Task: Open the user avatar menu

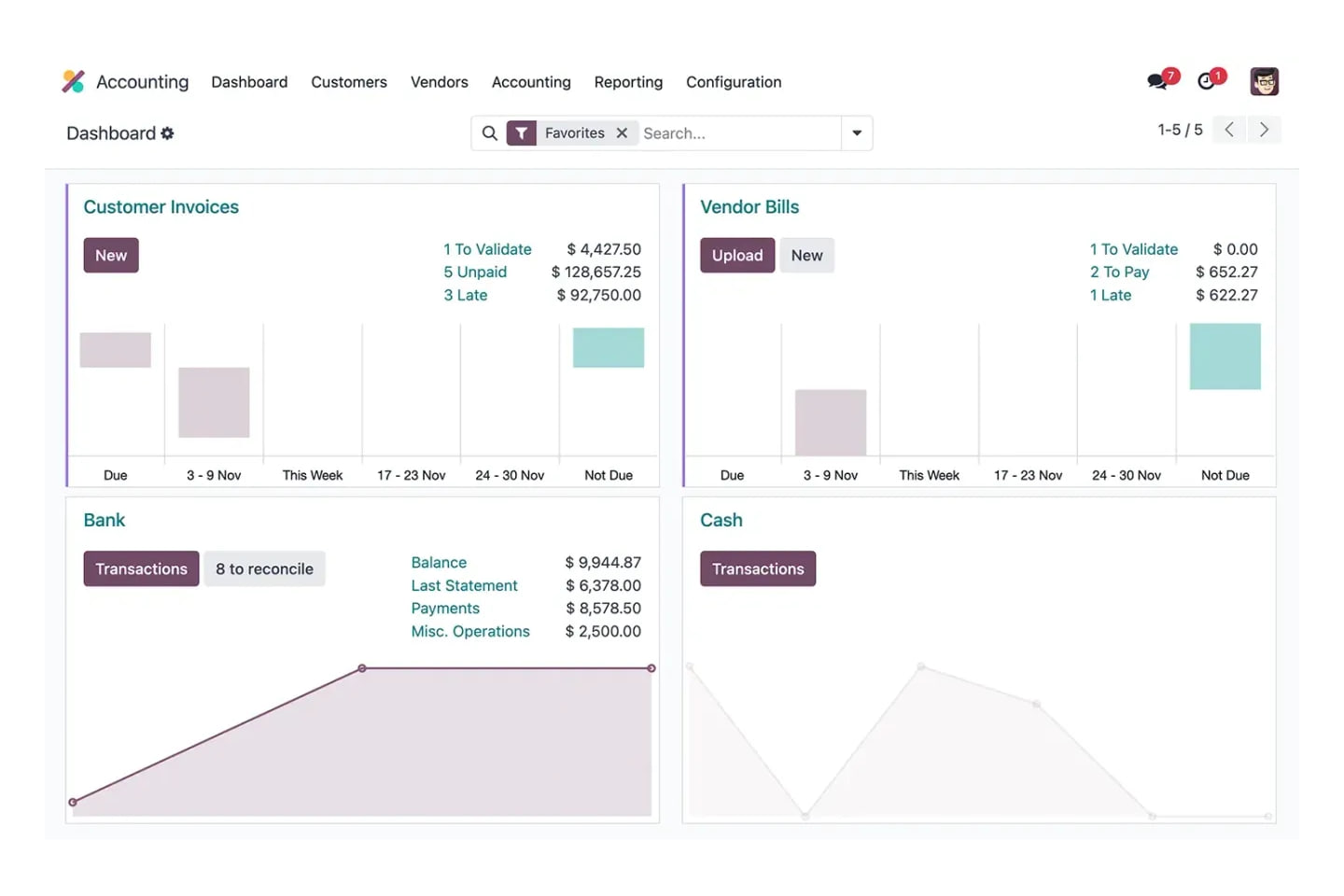Action: pyautogui.click(x=1264, y=81)
